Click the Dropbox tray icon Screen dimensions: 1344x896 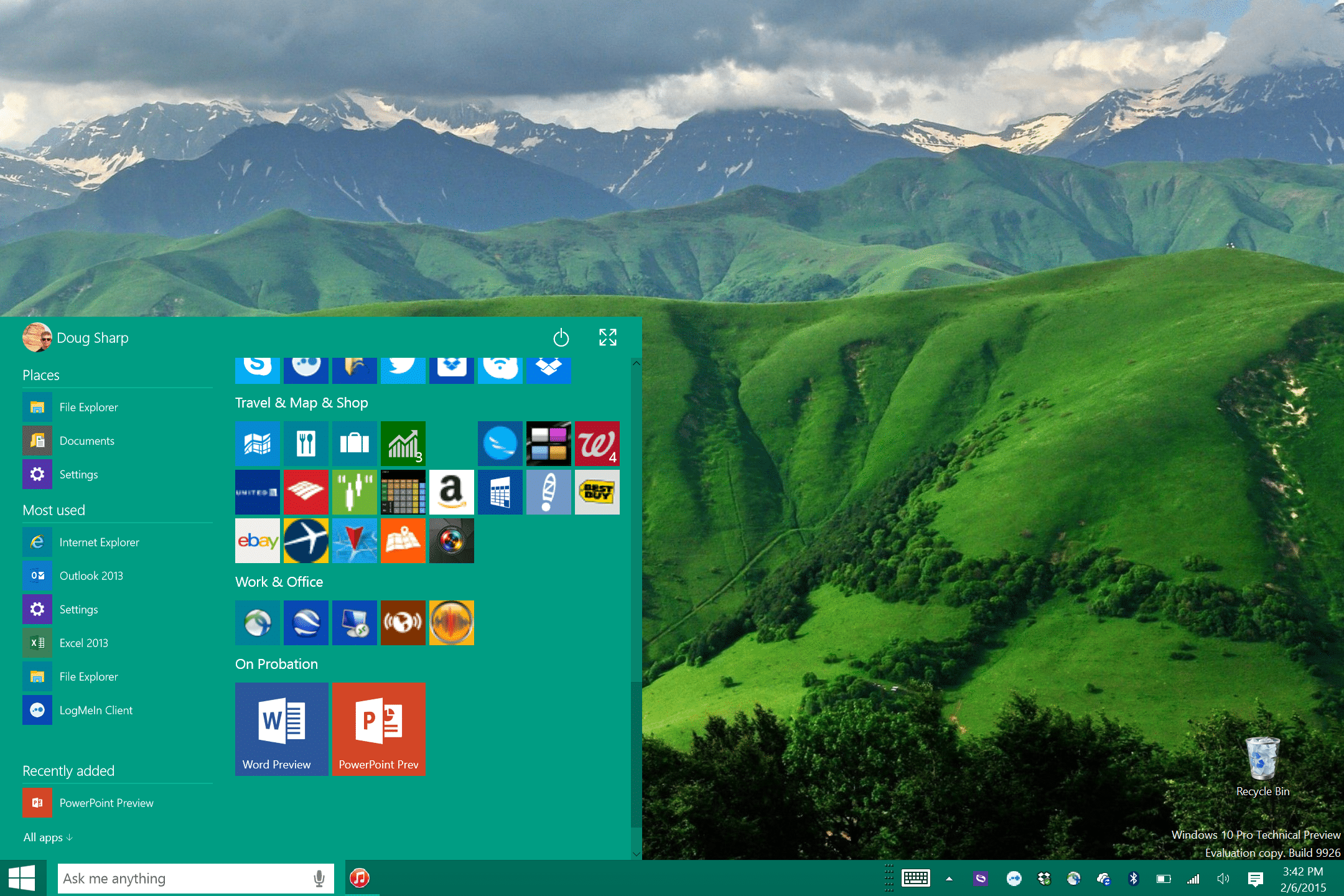1044,879
